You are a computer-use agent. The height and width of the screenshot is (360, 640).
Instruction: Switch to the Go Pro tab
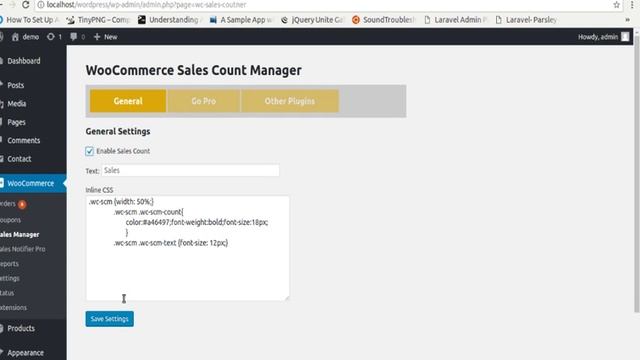tap(203, 101)
